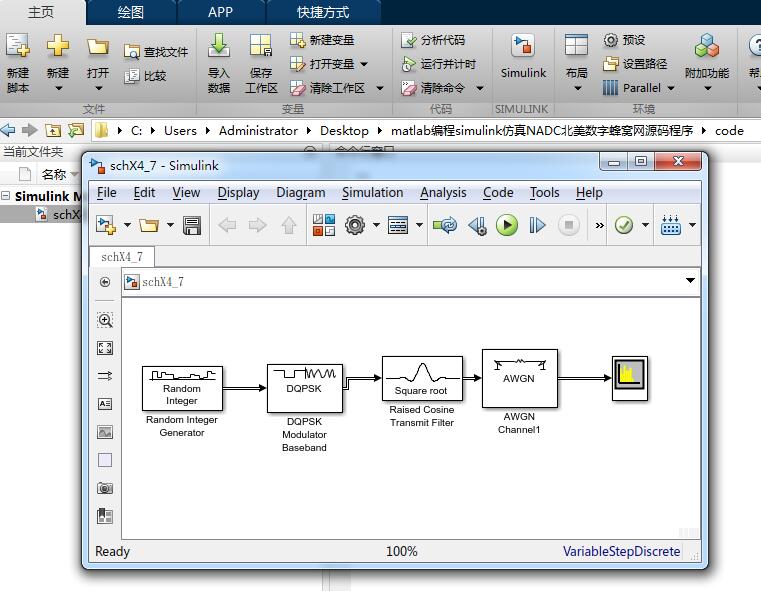Viewport: 761px width, 591px height.
Task: Save the model with the floppy disk icon
Action: click(x=192, y=225)
